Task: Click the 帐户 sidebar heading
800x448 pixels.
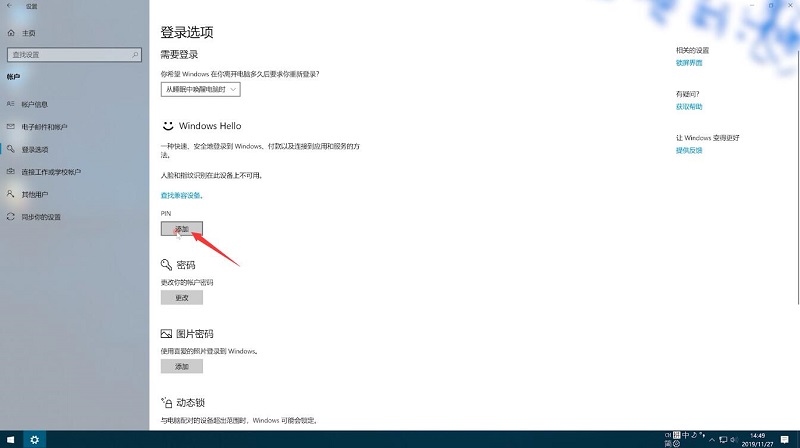Action: tap(13, 77)
